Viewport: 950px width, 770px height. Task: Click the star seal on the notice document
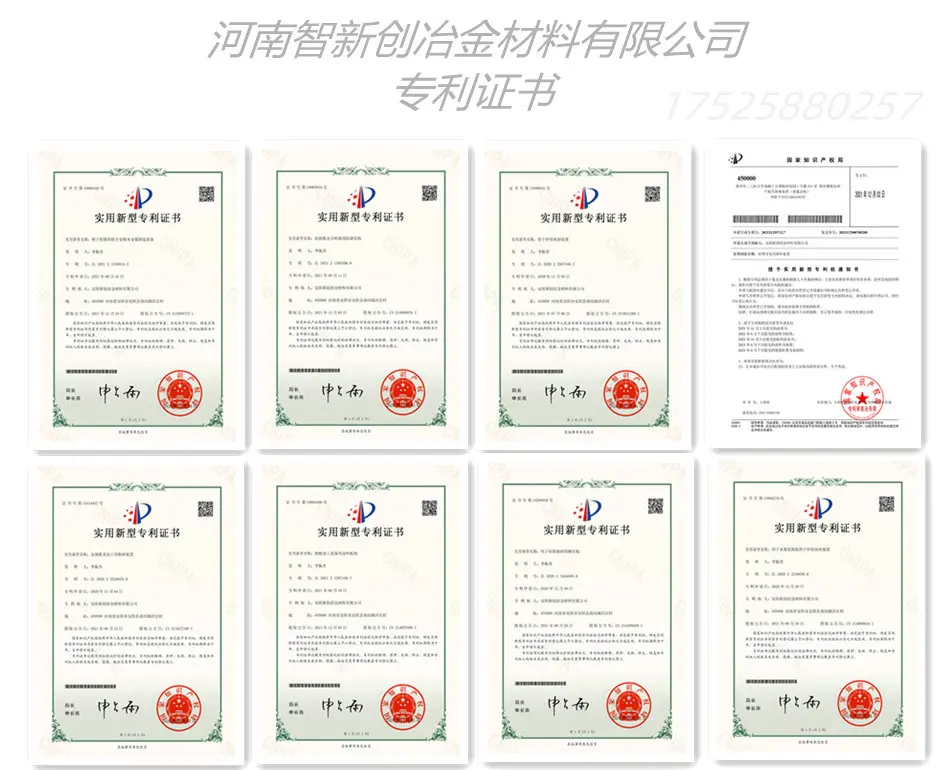(x=862, y=397)
